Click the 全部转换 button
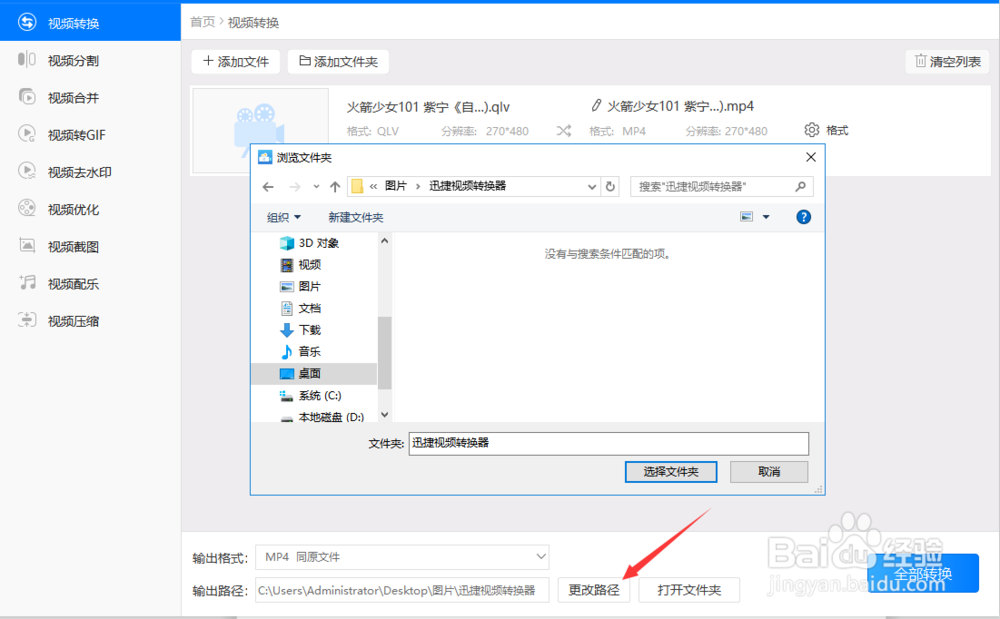Viewport: 1000px width, 619px height. point(923,573)
